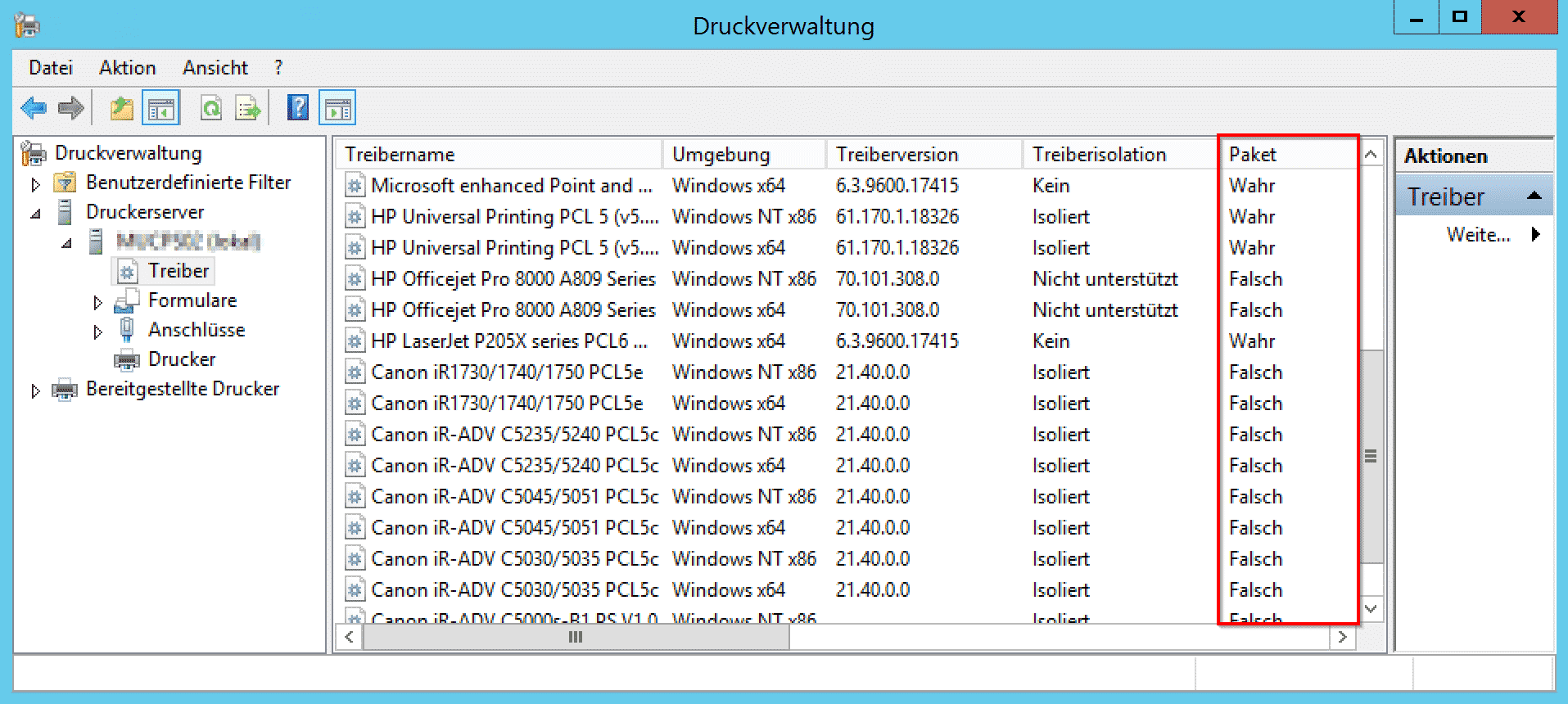Expand Benutzerdefinierte Filter node arrow

pos(35,184)
